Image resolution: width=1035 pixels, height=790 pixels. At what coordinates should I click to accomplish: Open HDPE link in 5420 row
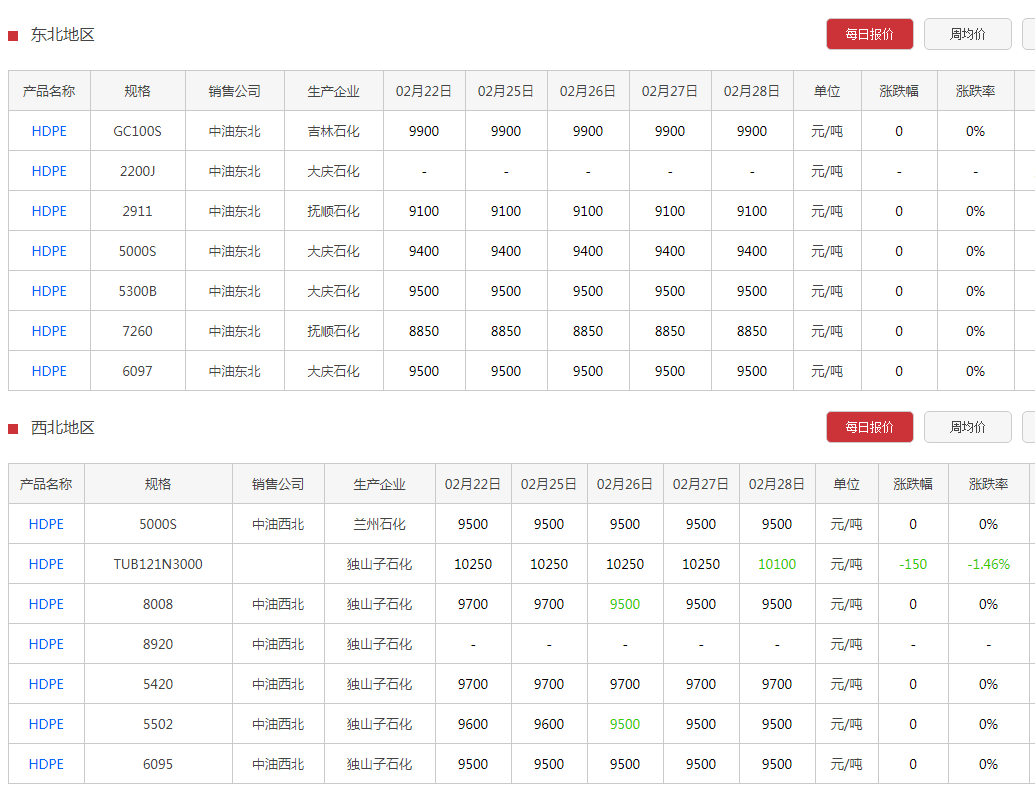pos(46,684)
